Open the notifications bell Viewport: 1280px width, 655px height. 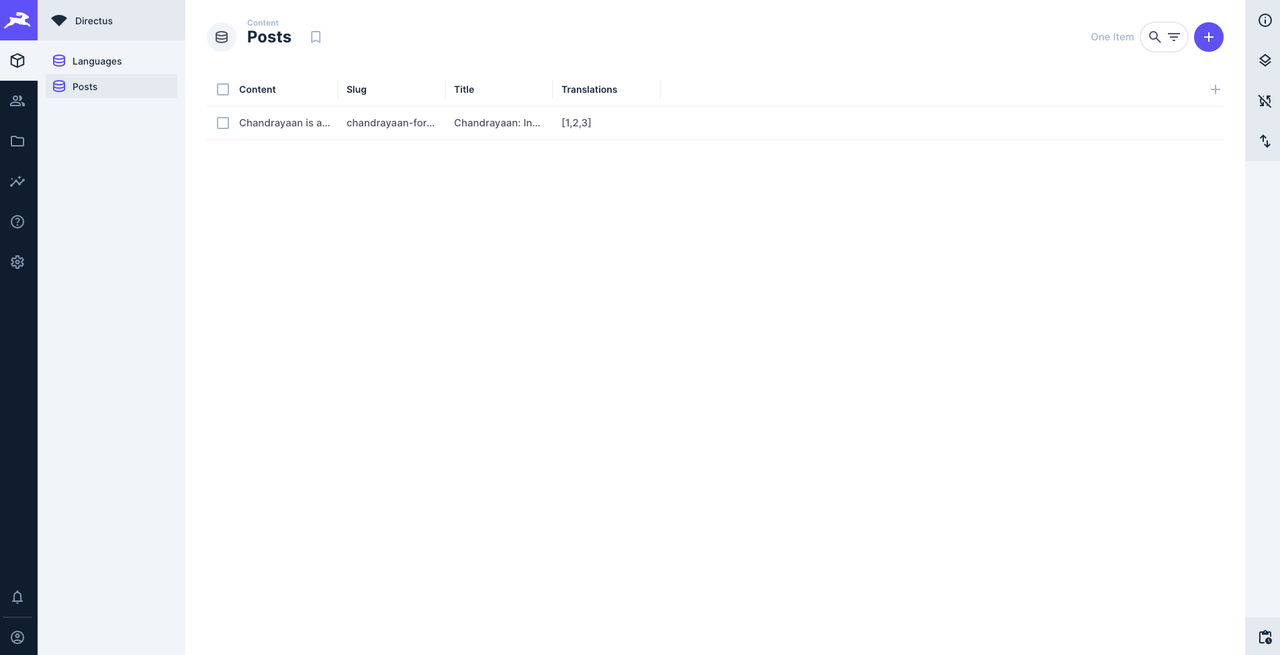coord(18,597)
